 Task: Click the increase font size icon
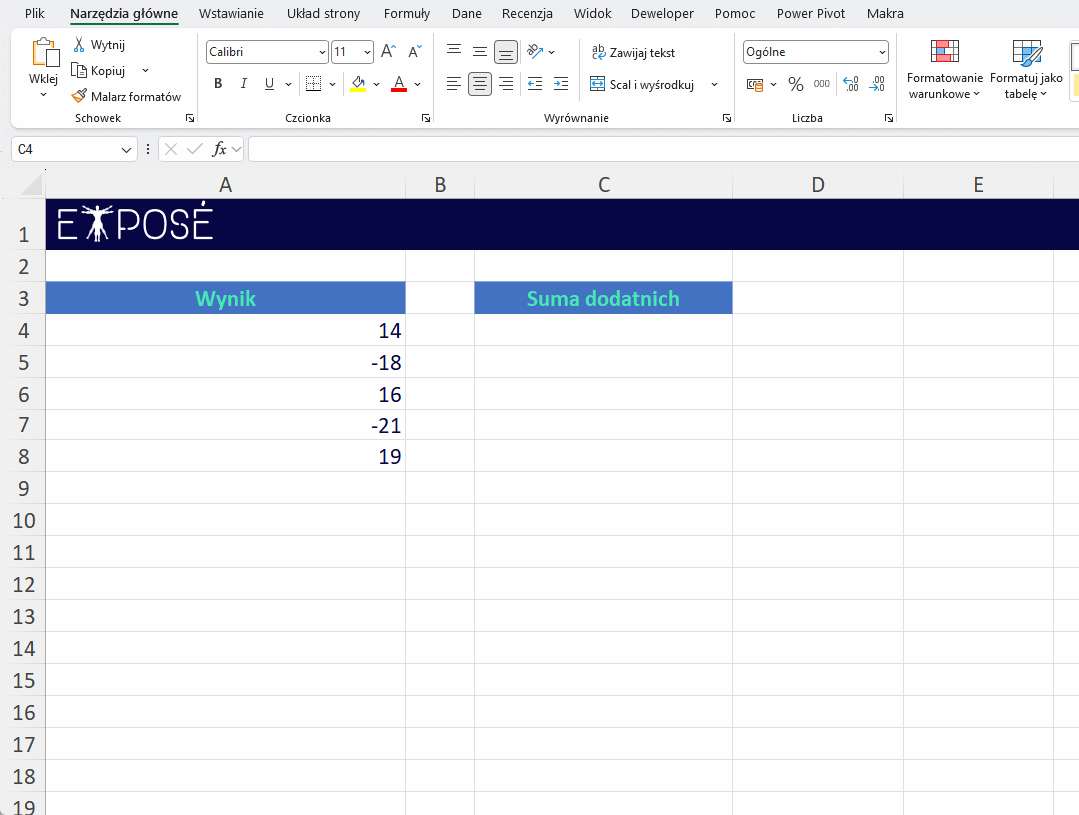tap(388, 52)
